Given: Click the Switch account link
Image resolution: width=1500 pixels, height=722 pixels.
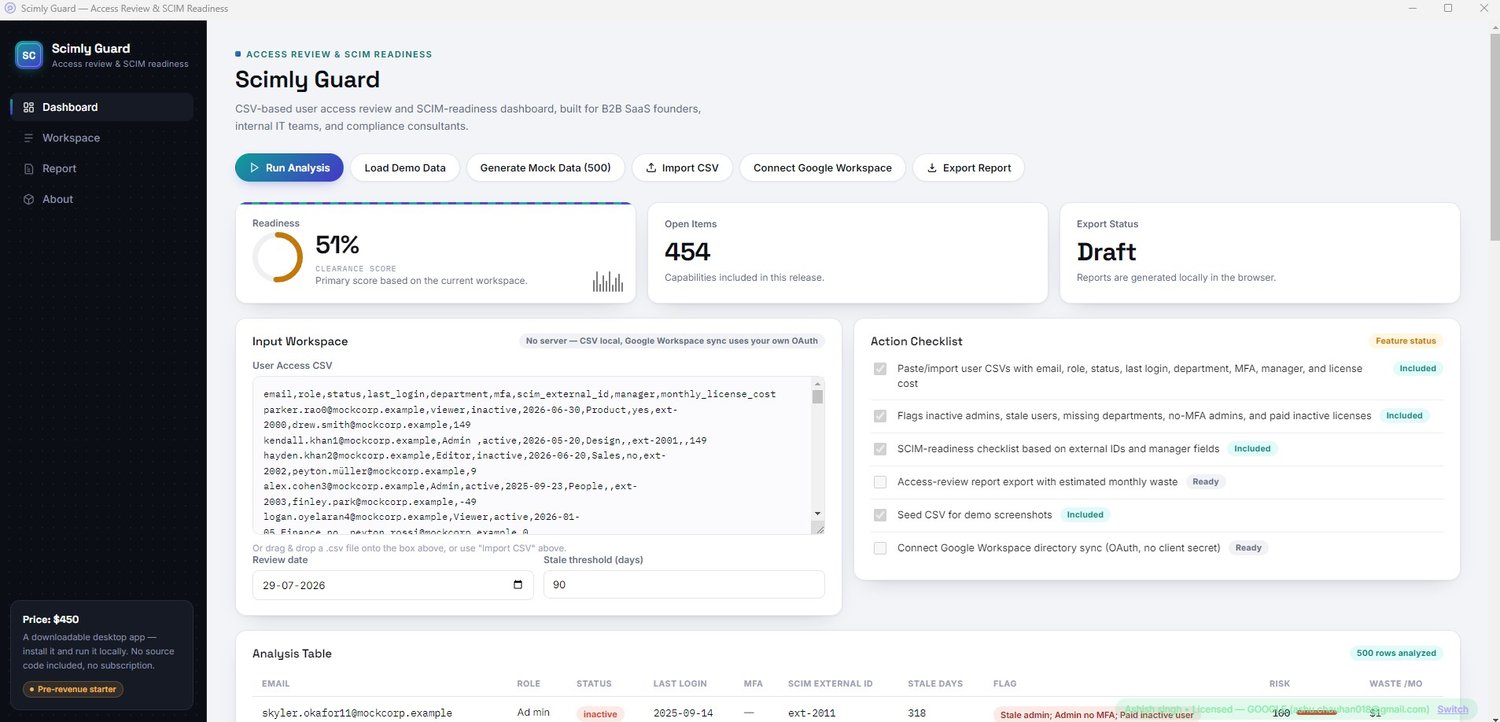Looking at the screenshot, I should click(x=1453, y=709).
